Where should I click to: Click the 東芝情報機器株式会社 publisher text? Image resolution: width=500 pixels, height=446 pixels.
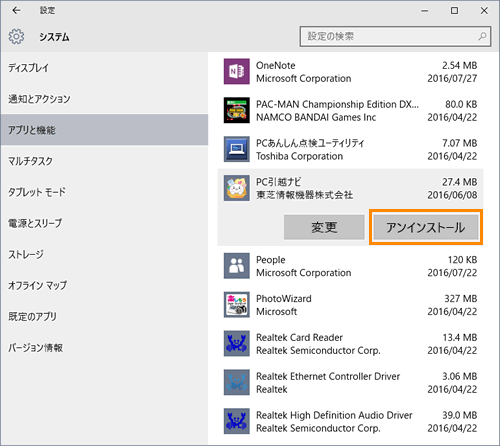(304, 195)
